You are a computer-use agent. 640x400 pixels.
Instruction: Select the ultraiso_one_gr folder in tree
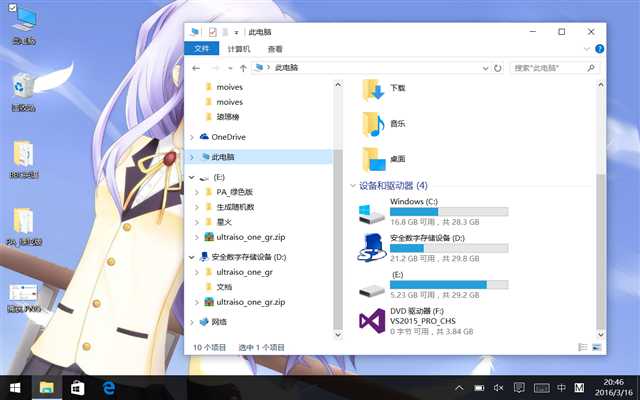[x=244, y=272]
